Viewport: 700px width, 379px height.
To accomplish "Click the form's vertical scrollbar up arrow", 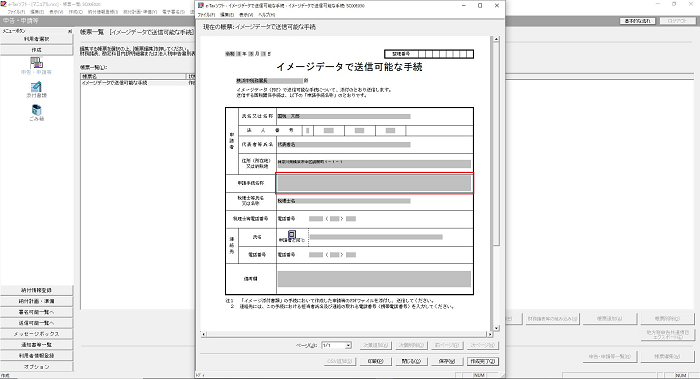I will 496,40.
